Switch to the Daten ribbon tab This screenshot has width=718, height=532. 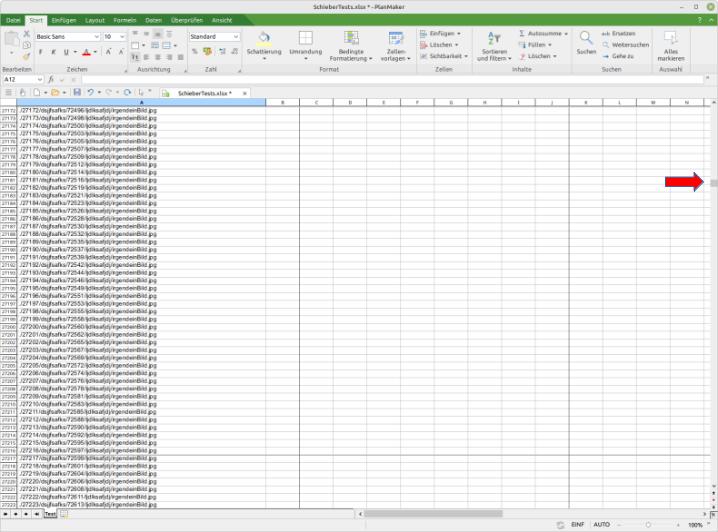153,20
